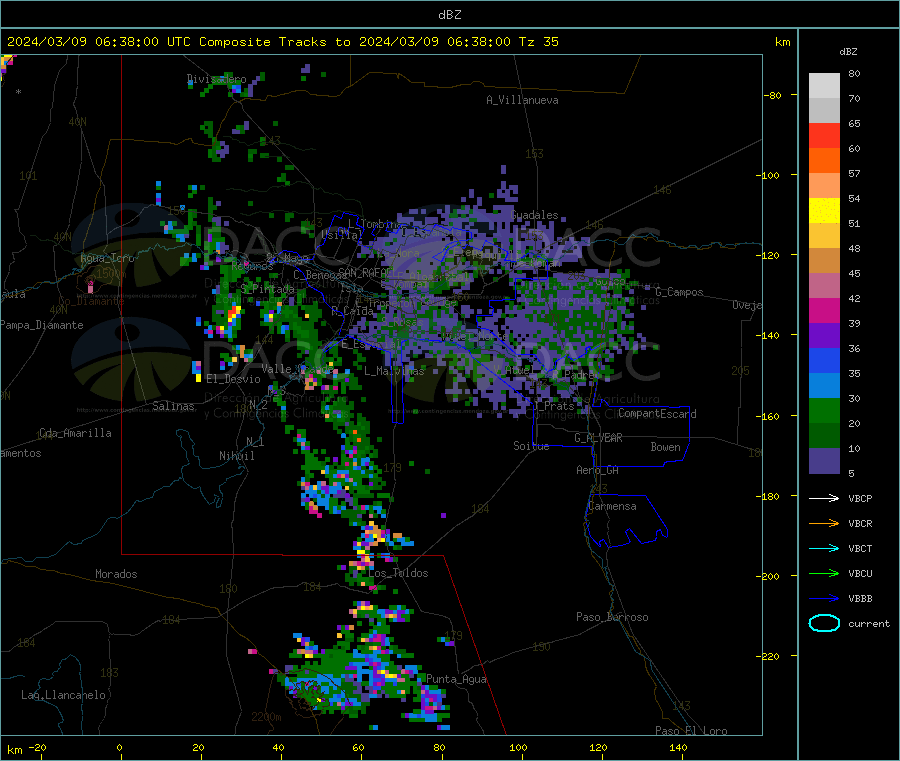This screenshot has height=761, width=900.
Task: Click the Aero_GA map label
Action: pyautogui.click(x=597, y=470)
